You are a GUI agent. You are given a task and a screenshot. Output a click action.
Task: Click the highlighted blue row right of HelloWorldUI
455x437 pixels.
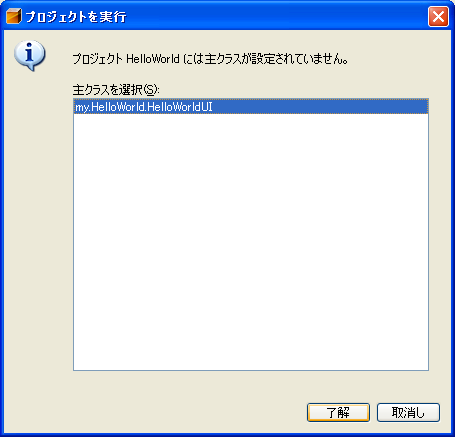320,107
